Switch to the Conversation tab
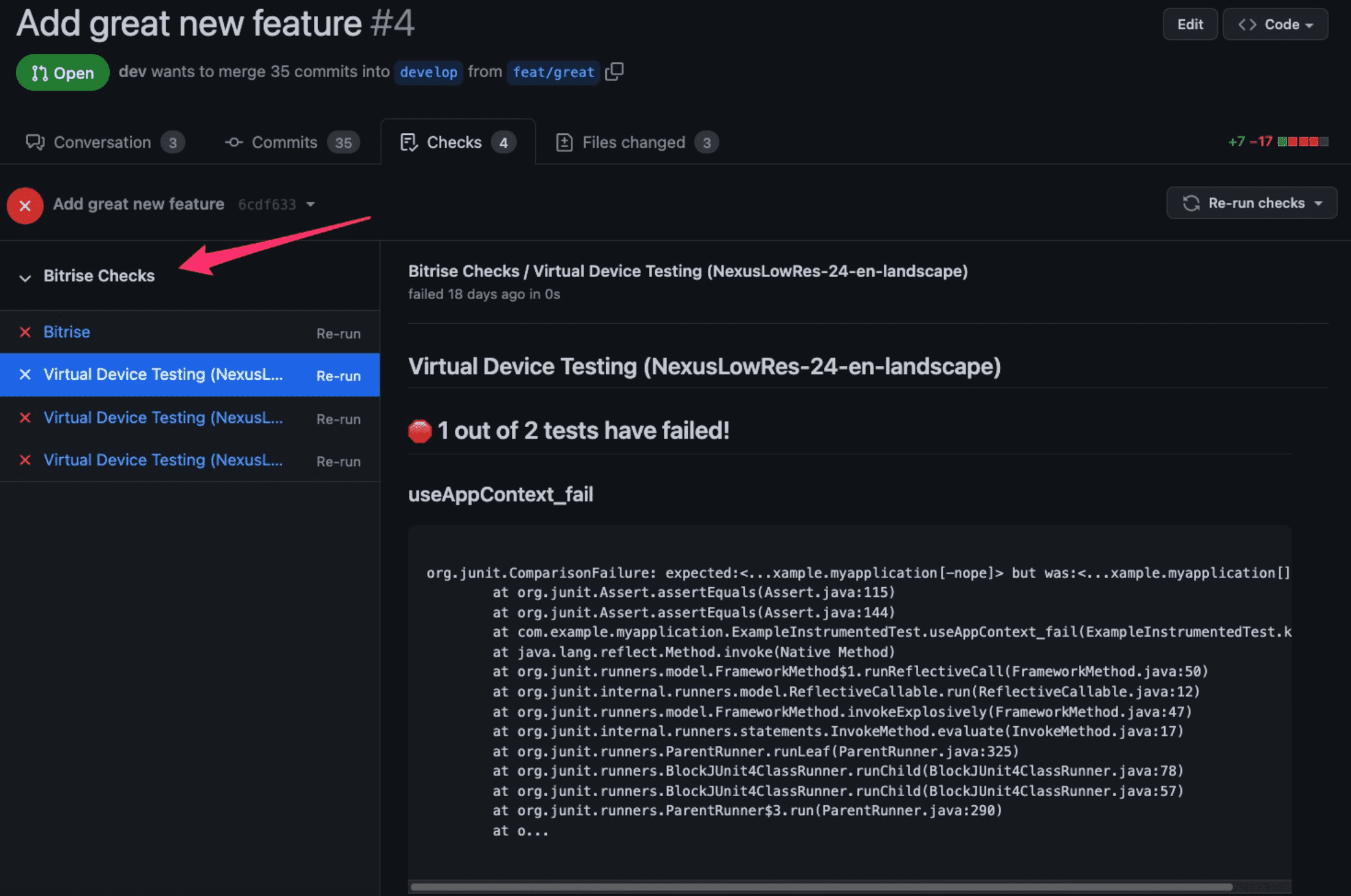The image size is (1351, 896). pyautogui.click(x=102, y=142)
